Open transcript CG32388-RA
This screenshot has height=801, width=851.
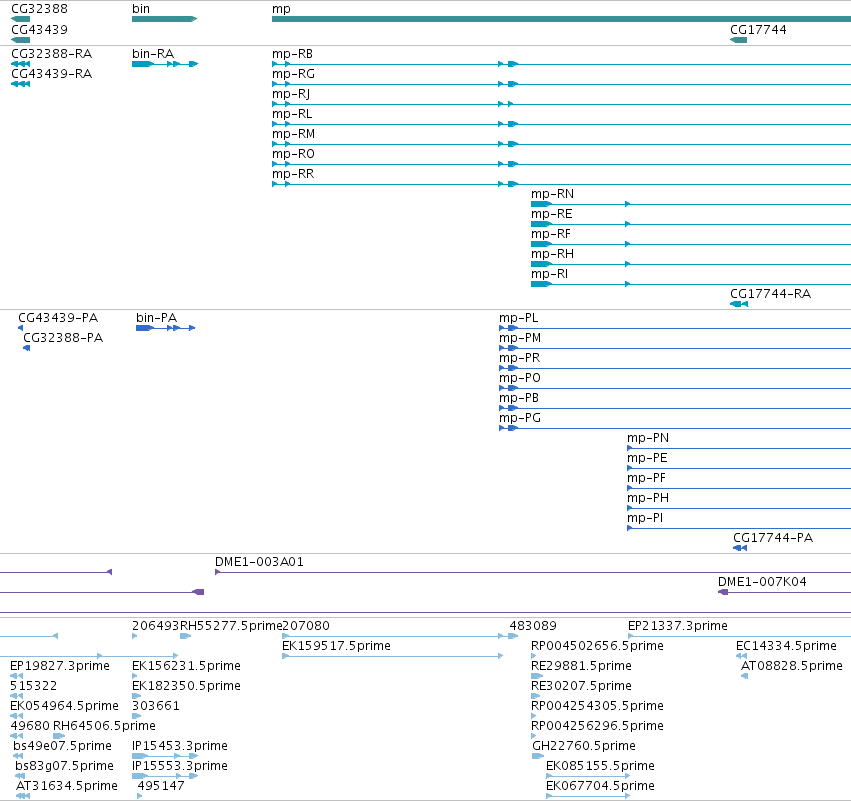coord(52,54)
